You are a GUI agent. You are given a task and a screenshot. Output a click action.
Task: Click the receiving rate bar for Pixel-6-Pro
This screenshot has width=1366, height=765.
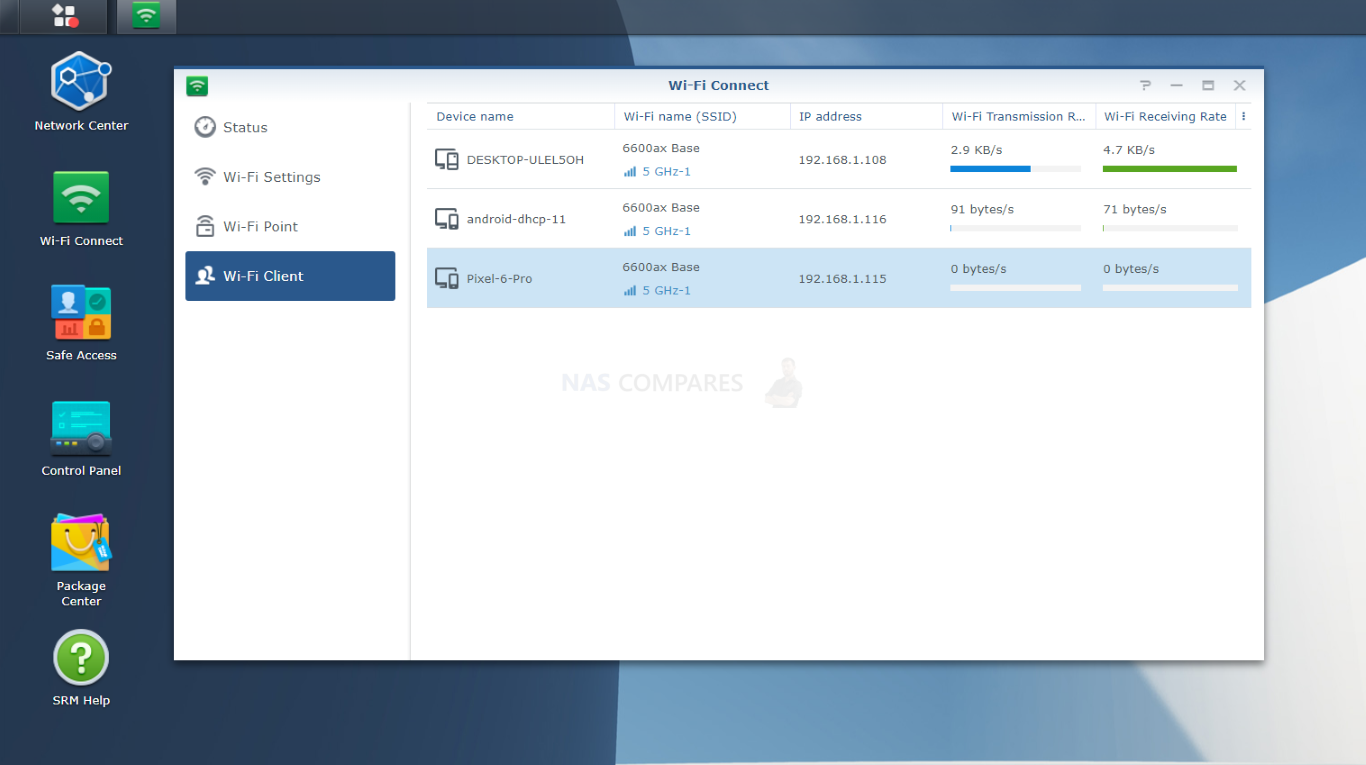[1170, 288]
